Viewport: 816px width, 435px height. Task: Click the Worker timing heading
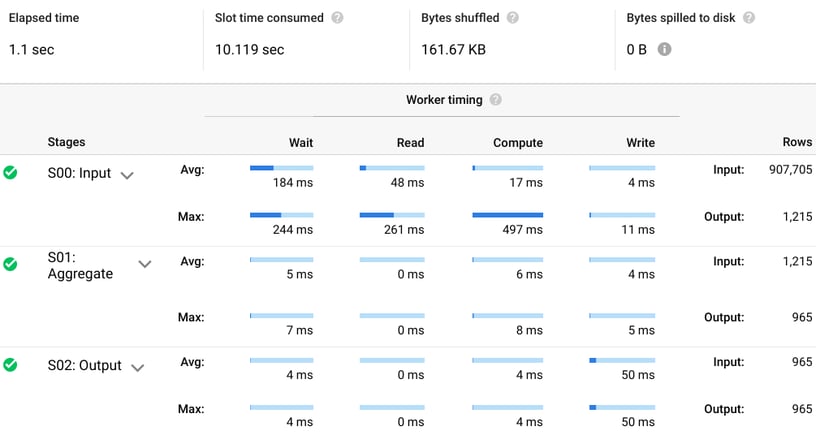(x=444, y=99)
